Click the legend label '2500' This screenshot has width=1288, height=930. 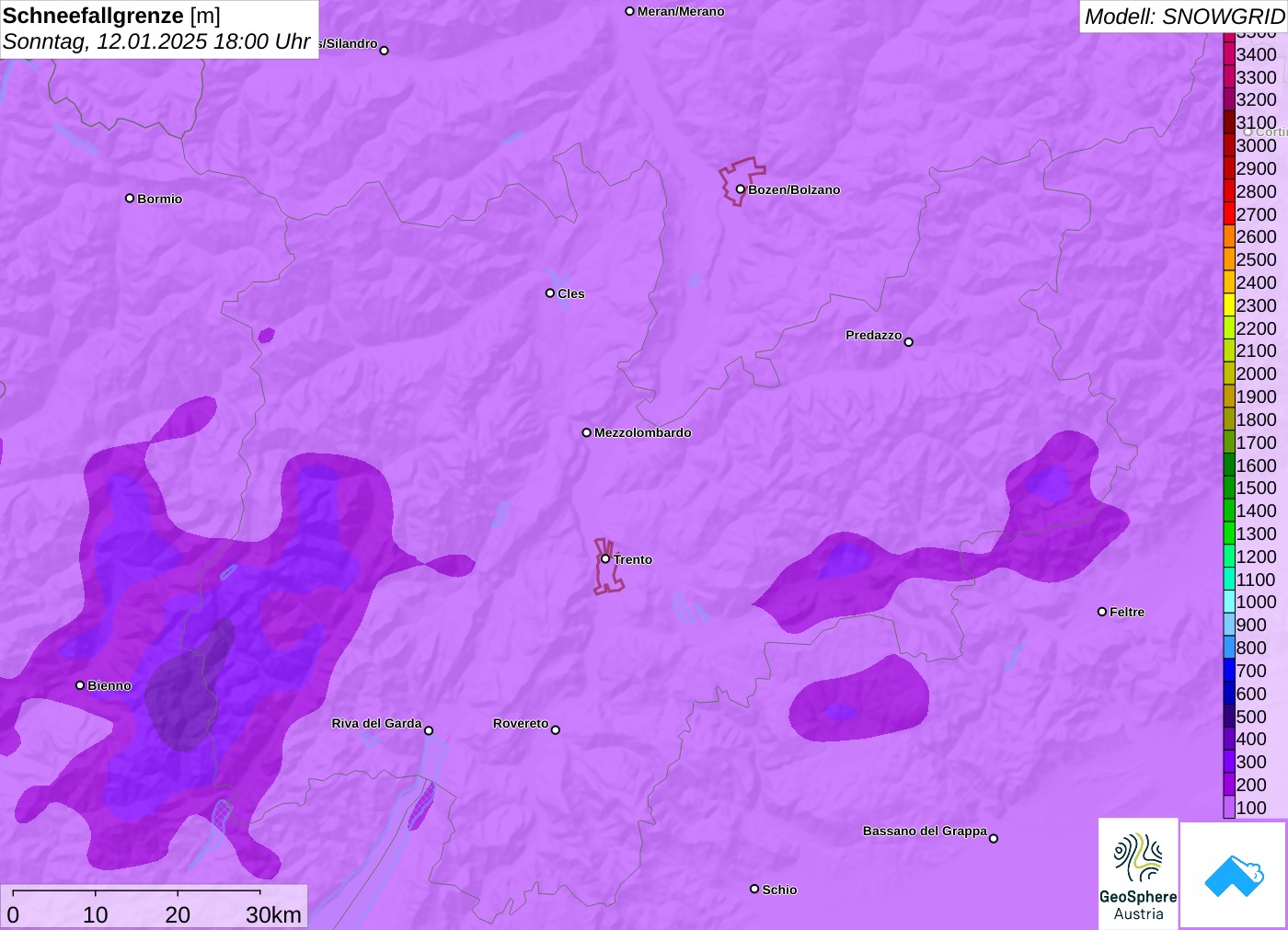coord(1256,259)
